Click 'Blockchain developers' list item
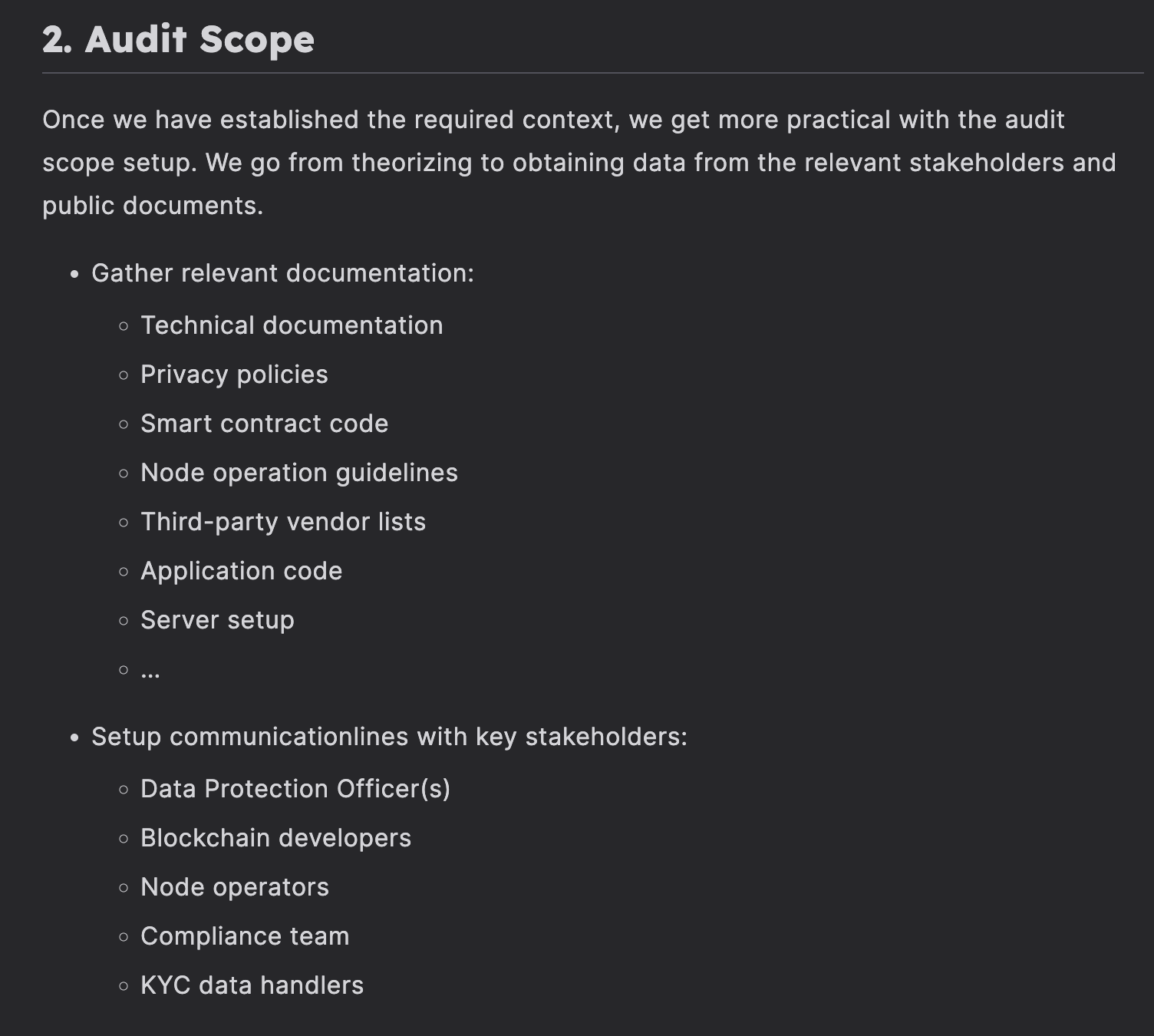 (x=275, y=838)
